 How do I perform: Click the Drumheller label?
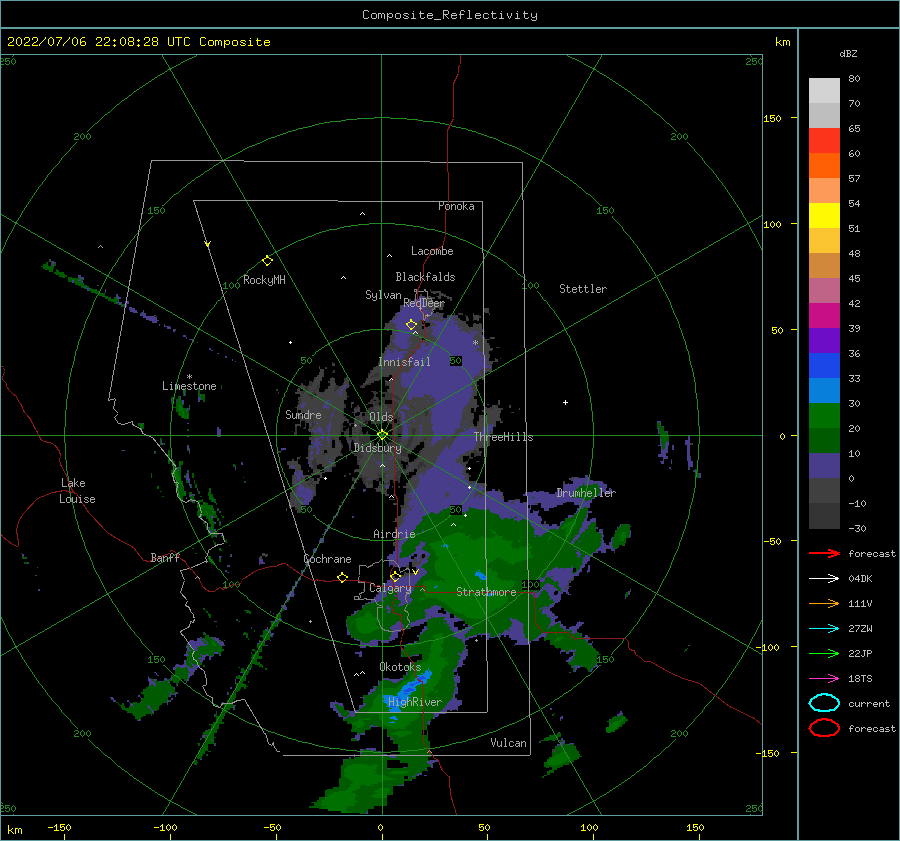(586, 493)
